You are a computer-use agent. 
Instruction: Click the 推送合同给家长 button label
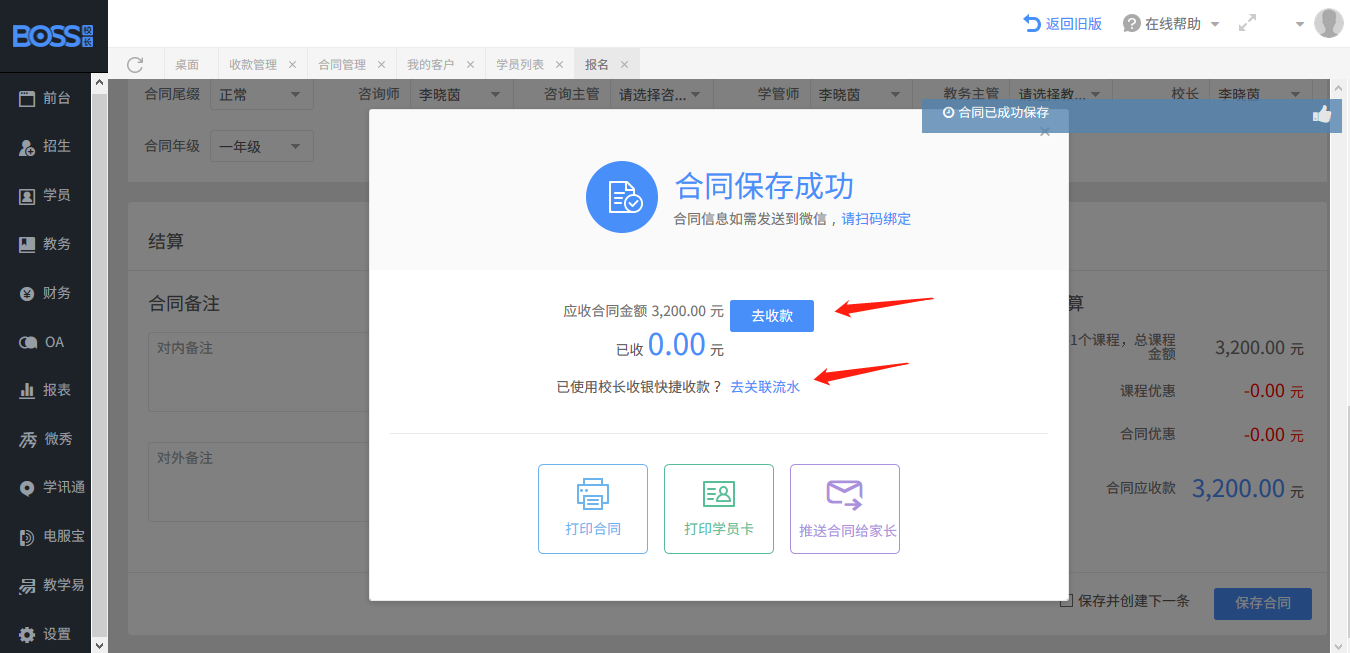click(x=848, y=531)
